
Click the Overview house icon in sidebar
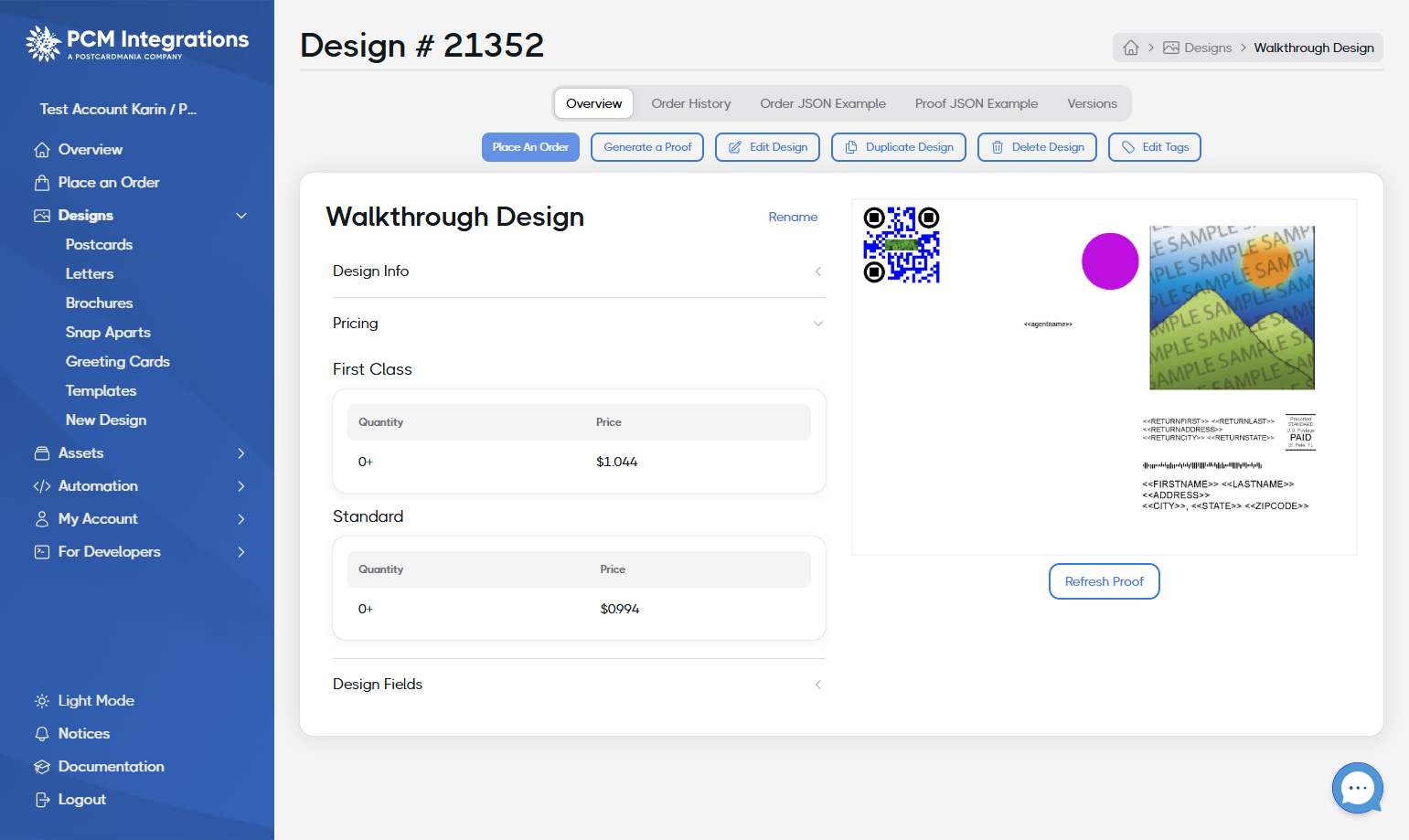[x=42, y=150]
